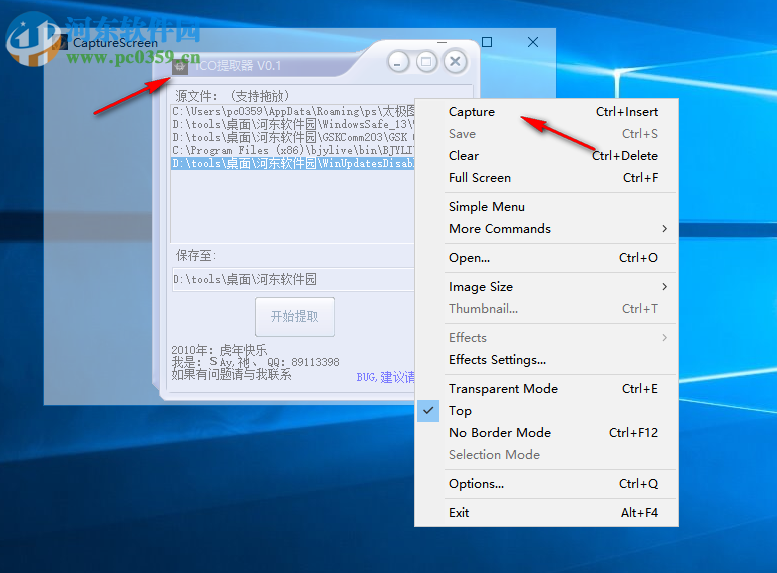The width and height of the screenshot is (777, 573).
Task: Click the CaptureScreen title text
Action: [115, 43]
